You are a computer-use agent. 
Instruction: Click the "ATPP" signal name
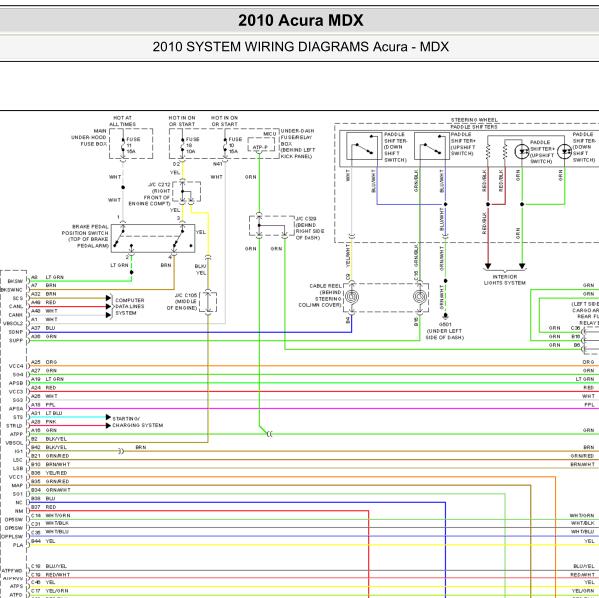coord(16,434)
